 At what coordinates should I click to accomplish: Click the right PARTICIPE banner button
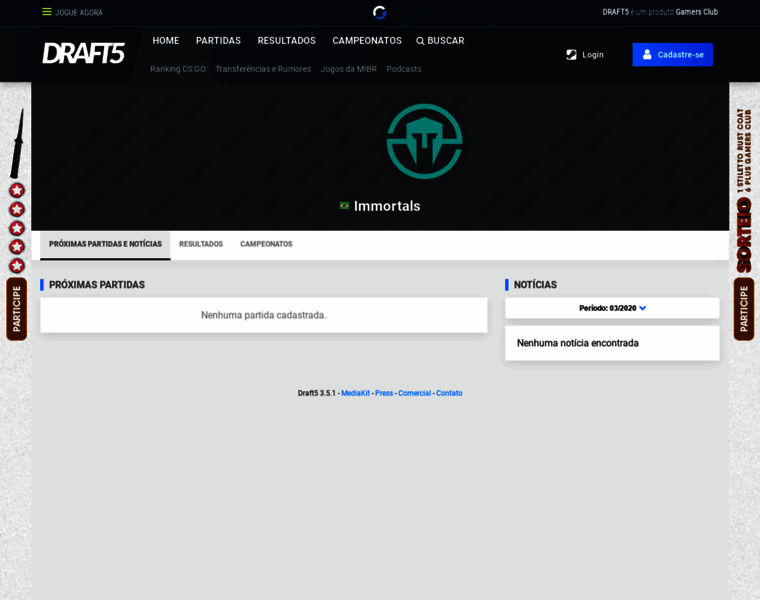[x=744, y=309]
